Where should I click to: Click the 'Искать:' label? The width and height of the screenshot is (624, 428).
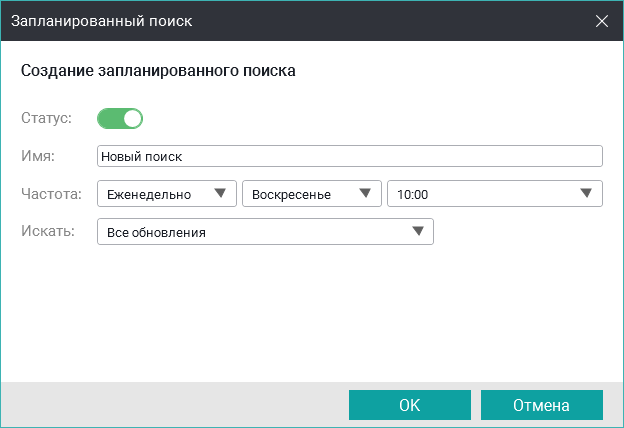(x=47, y=232)
